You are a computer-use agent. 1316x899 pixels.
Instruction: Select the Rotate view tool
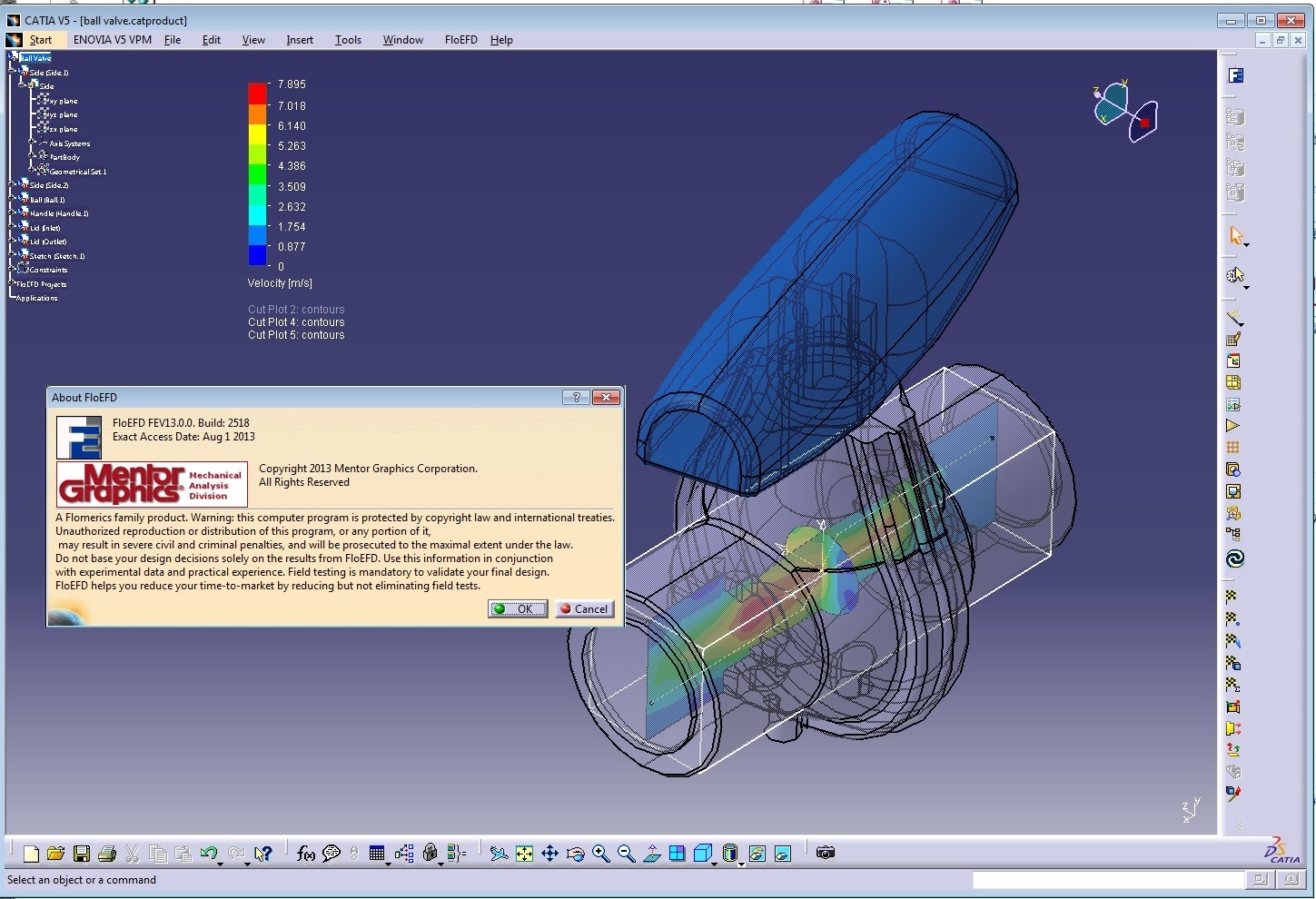click(575, 854)
